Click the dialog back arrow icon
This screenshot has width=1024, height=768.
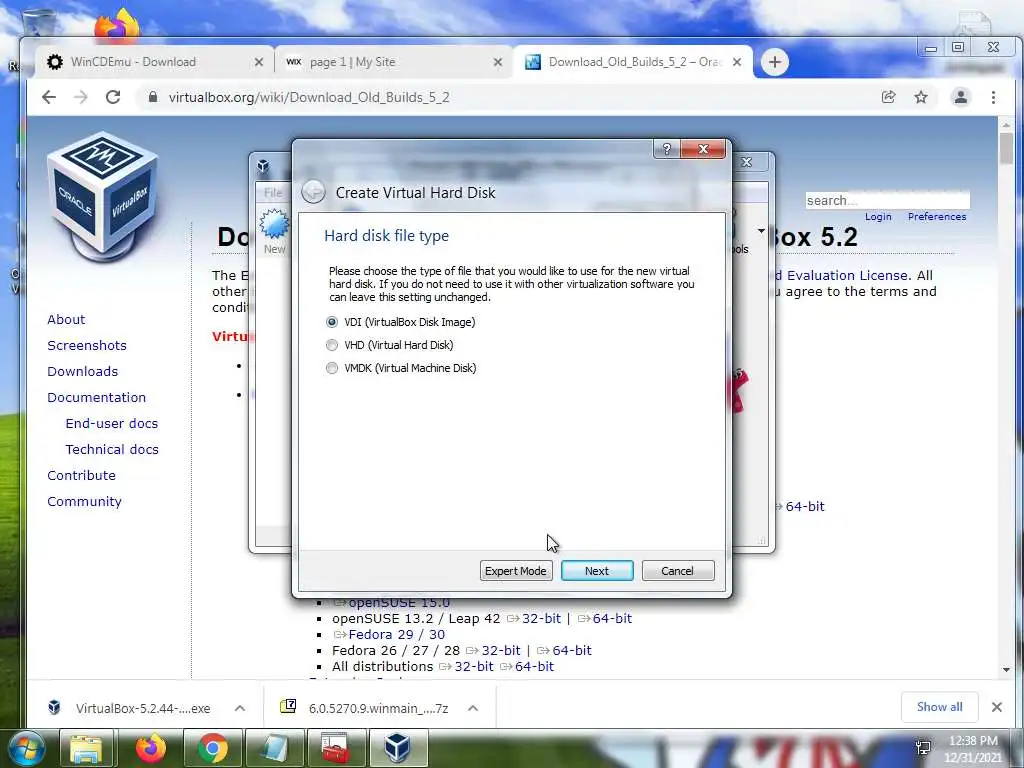coord(313,192)
